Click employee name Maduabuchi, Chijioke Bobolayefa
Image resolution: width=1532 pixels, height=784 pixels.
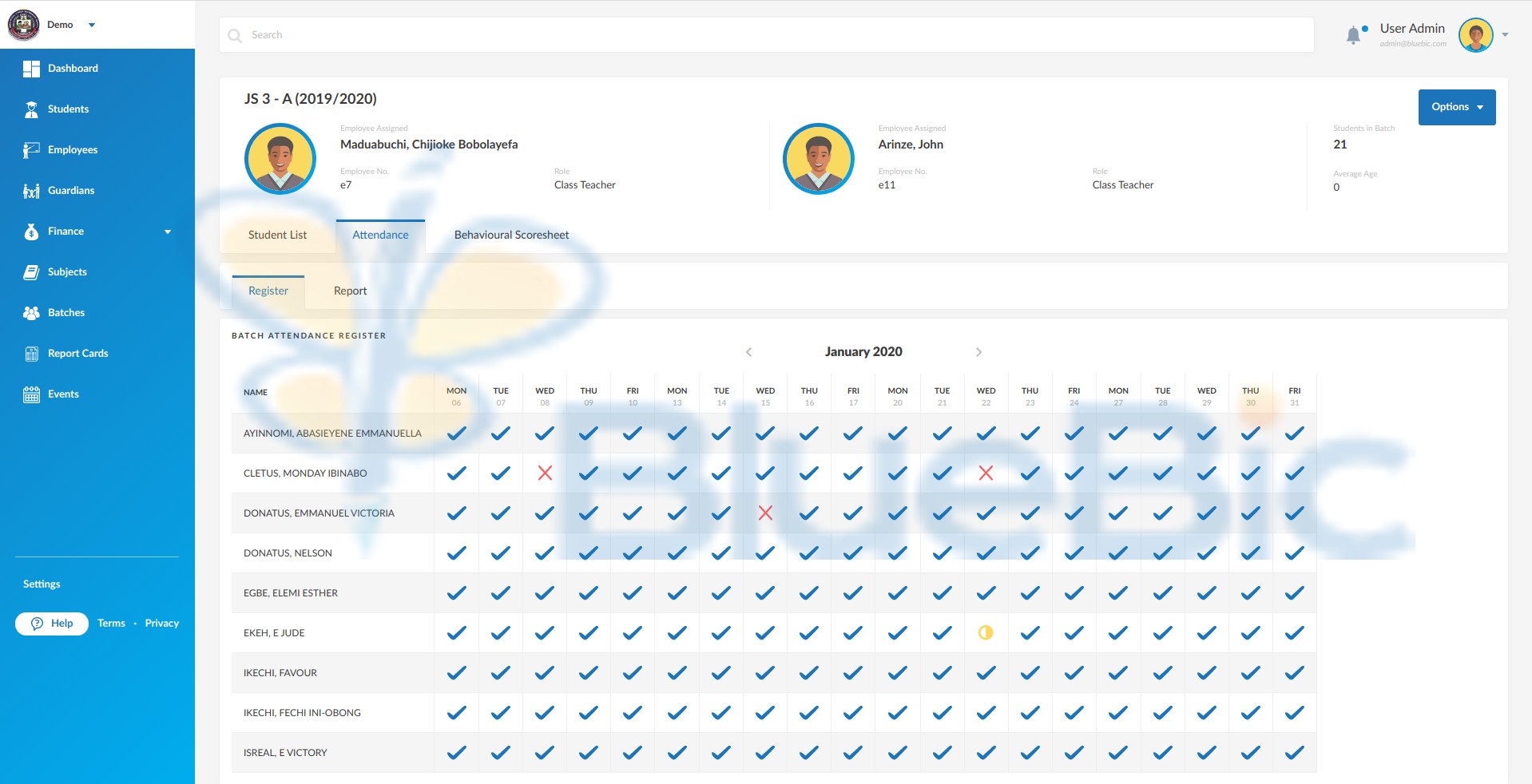click(429, 145)
